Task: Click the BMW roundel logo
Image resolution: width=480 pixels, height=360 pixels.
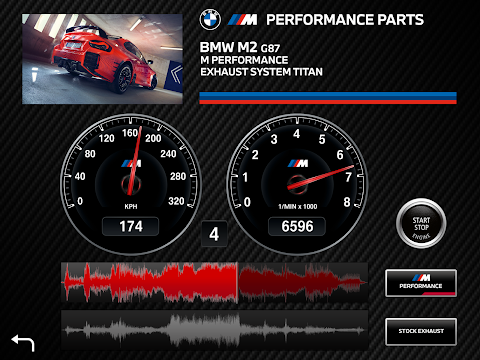Action: 210,19
